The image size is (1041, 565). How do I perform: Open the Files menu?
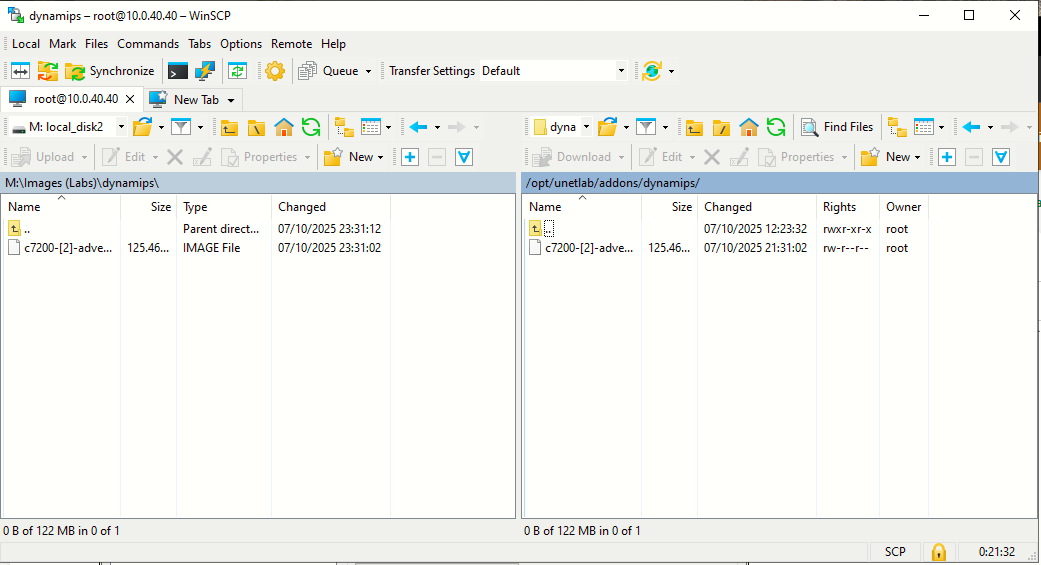96,44
